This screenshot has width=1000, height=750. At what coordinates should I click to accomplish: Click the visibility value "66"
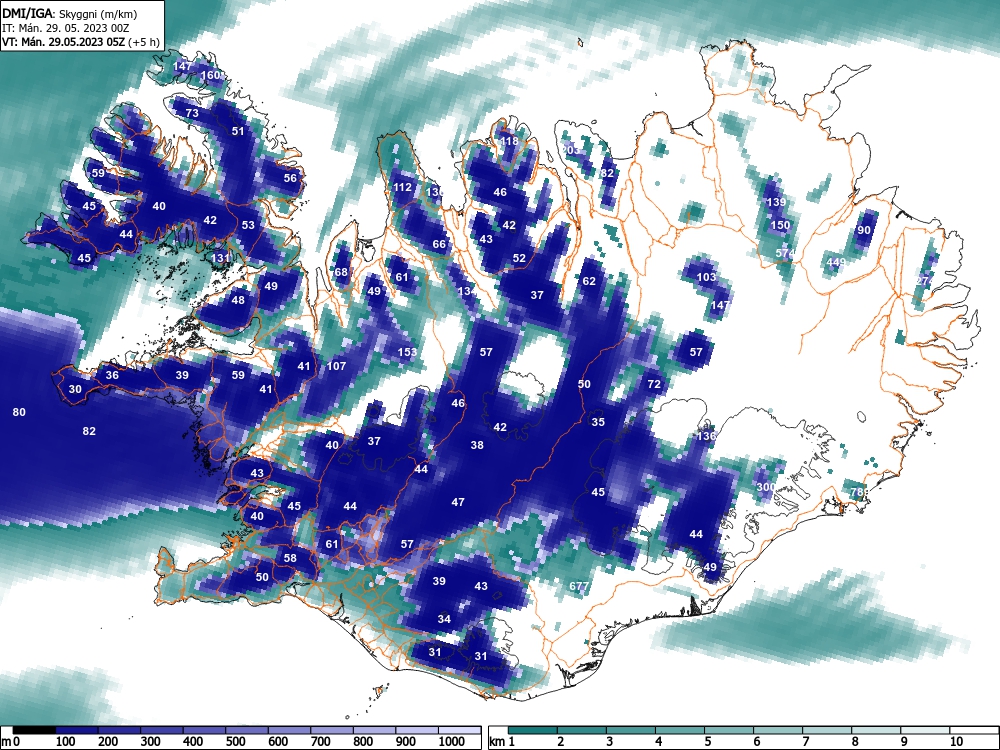tap(439, 244)
